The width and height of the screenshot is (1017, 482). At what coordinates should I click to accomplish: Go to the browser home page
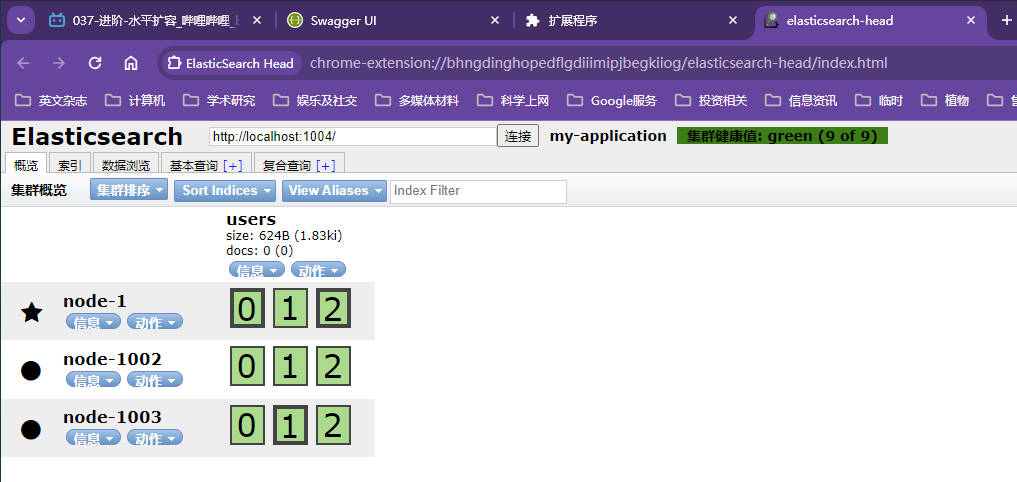(x=131, y=63)
